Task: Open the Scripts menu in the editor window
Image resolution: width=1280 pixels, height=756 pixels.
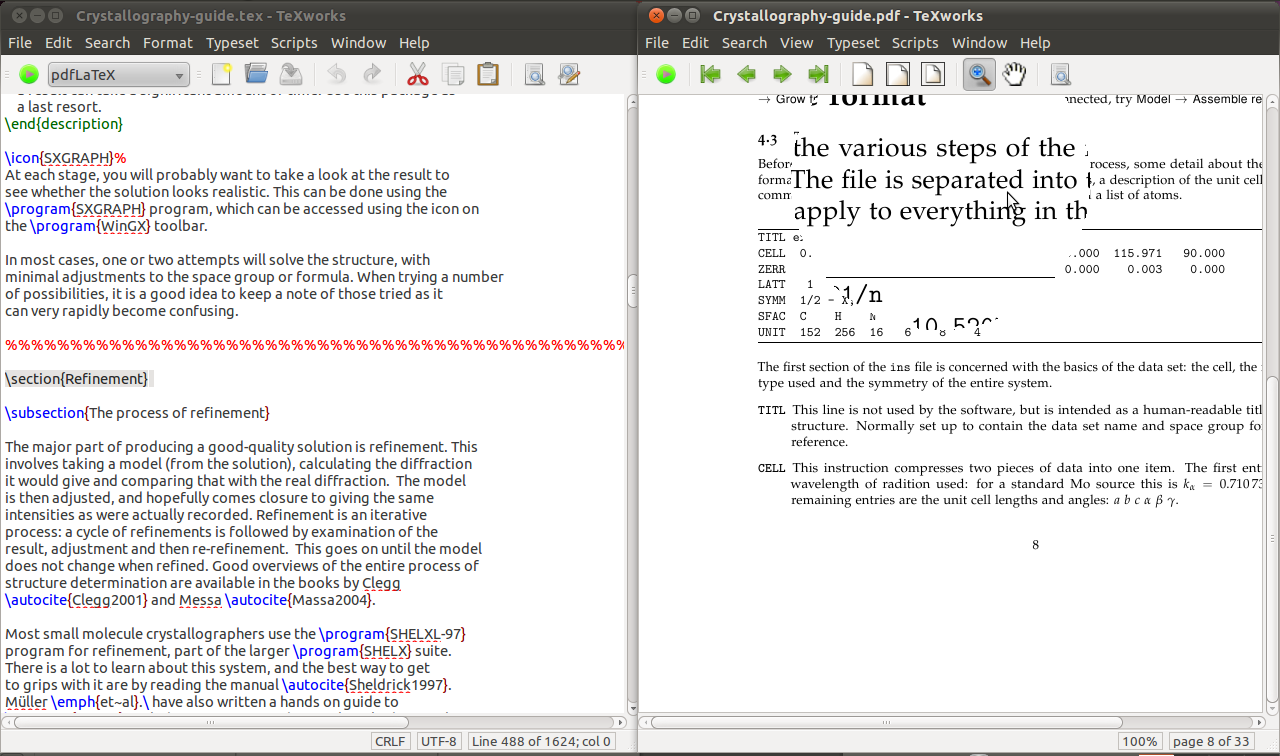Action: 295,42
